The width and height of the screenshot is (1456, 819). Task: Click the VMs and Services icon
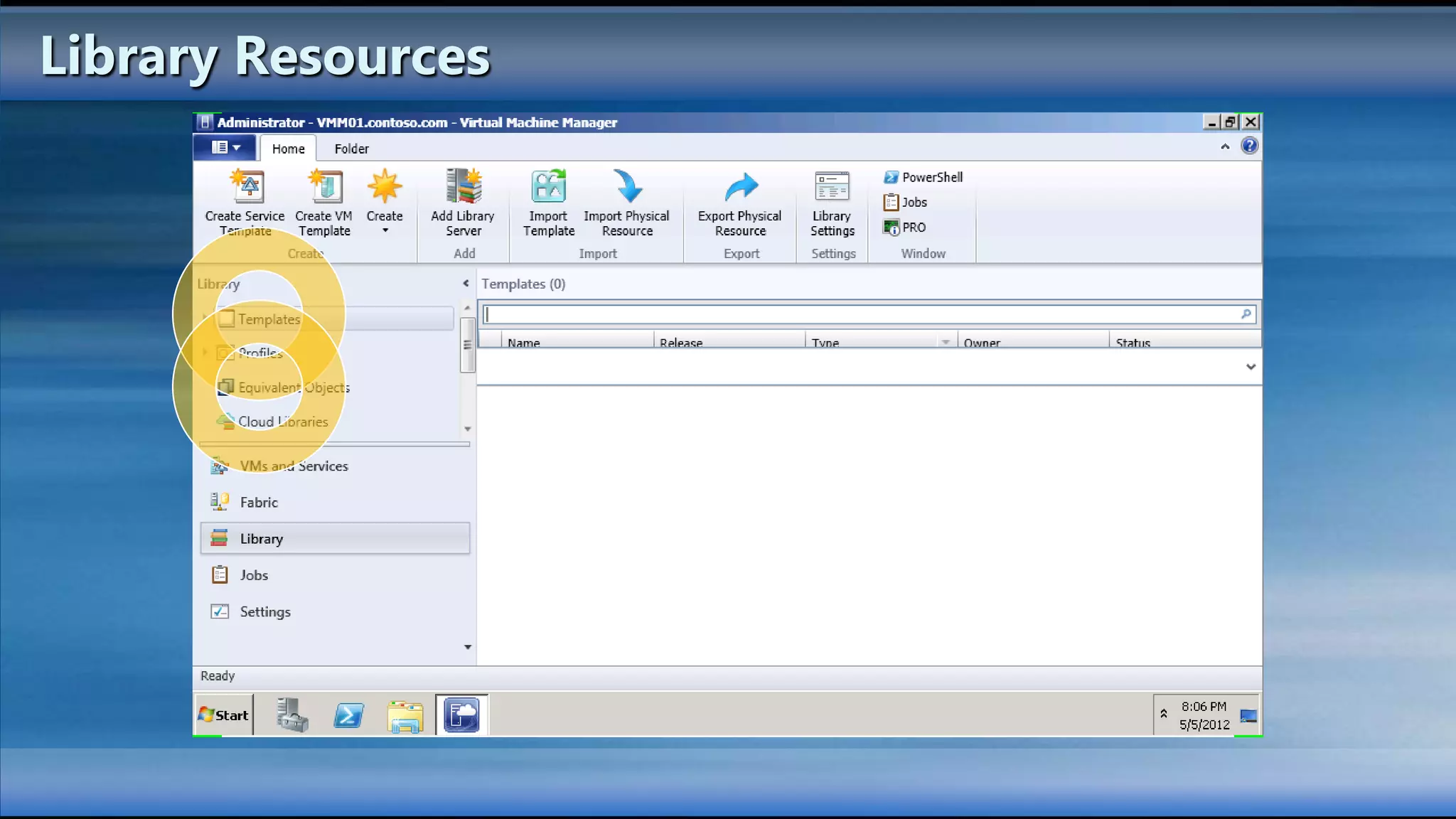220,466
